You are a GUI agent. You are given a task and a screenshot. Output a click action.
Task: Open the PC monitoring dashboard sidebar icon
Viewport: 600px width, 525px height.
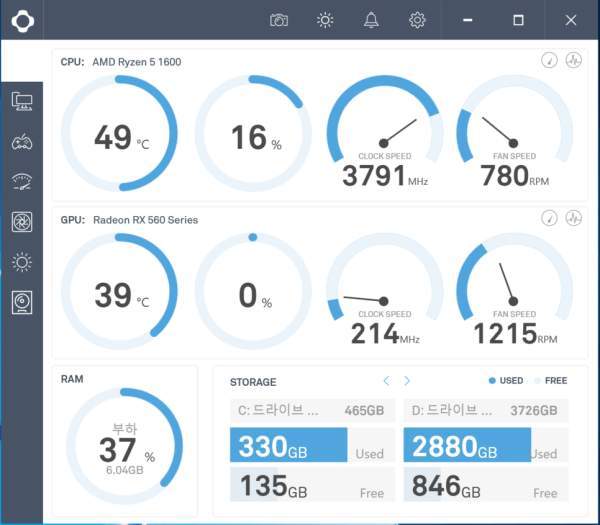[x=22, y=101]
